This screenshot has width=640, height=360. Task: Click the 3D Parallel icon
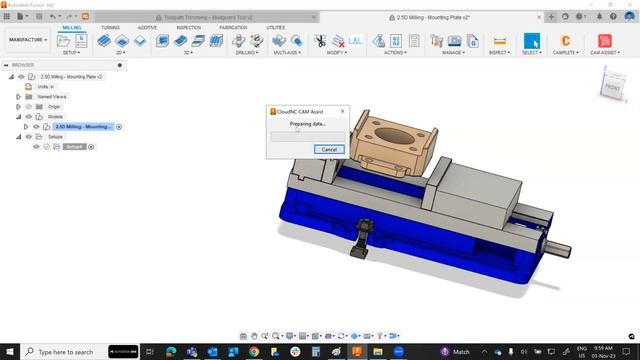(x=198, y=41)
